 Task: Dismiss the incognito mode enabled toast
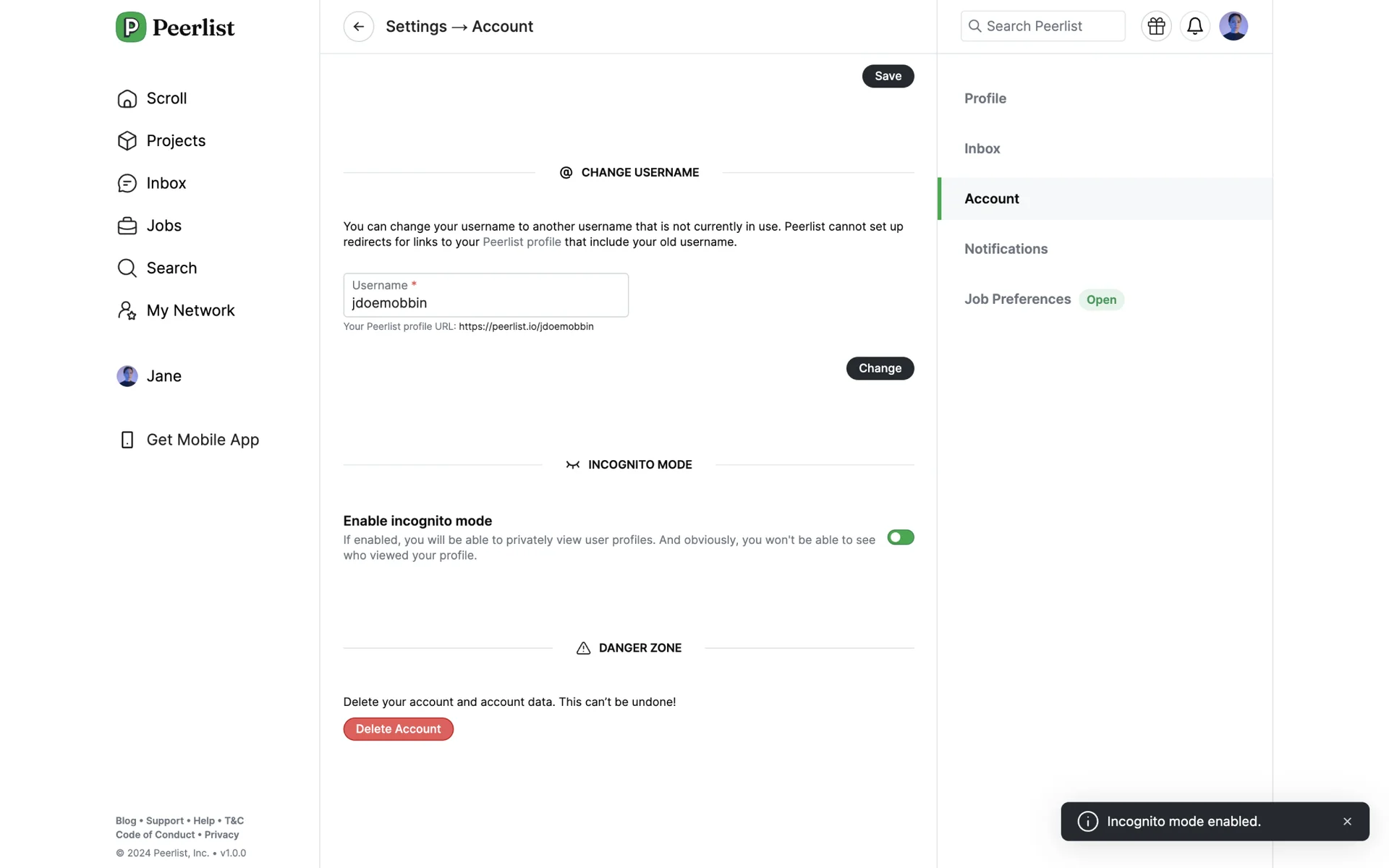(1347, 822)
